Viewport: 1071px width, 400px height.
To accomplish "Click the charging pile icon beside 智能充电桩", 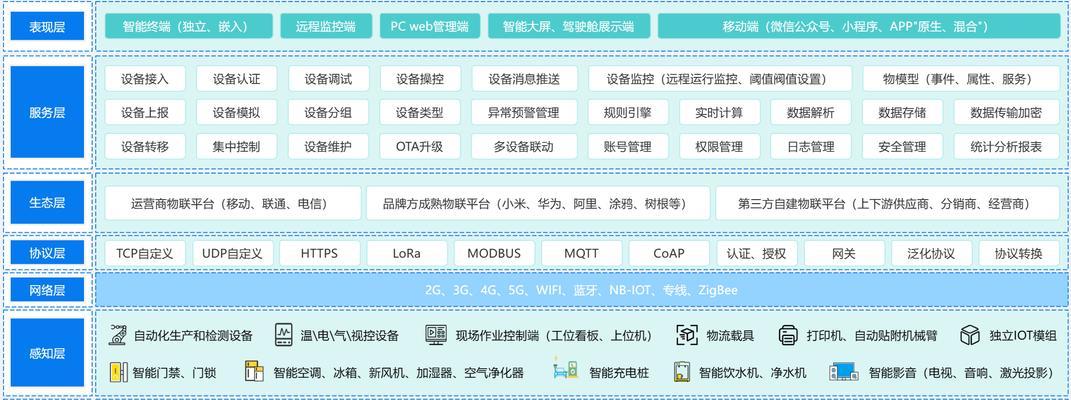I will (x=566, y=370).
